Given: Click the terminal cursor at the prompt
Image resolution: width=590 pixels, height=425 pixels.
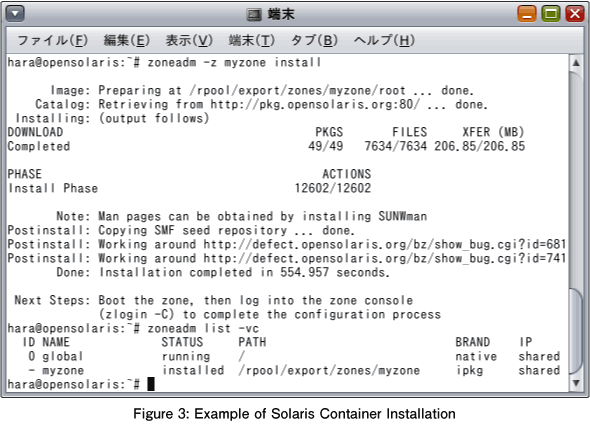Looking at the screenshot, I should click(151, 384).
